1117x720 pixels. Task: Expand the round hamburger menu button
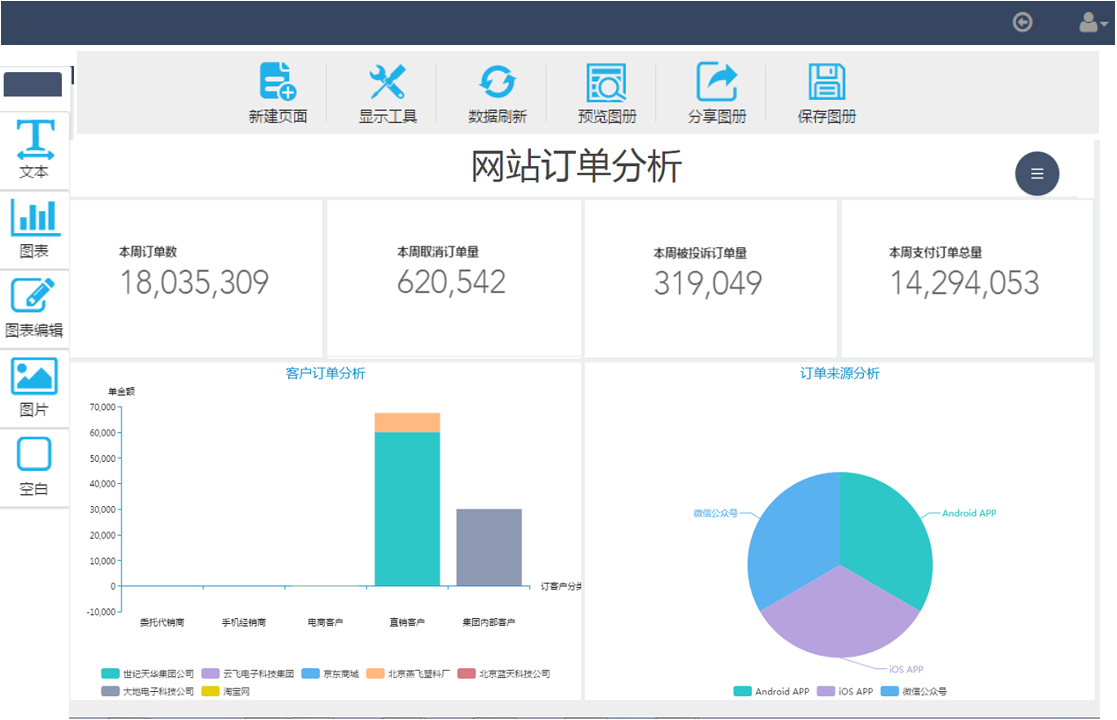(x=1037, y=174)
